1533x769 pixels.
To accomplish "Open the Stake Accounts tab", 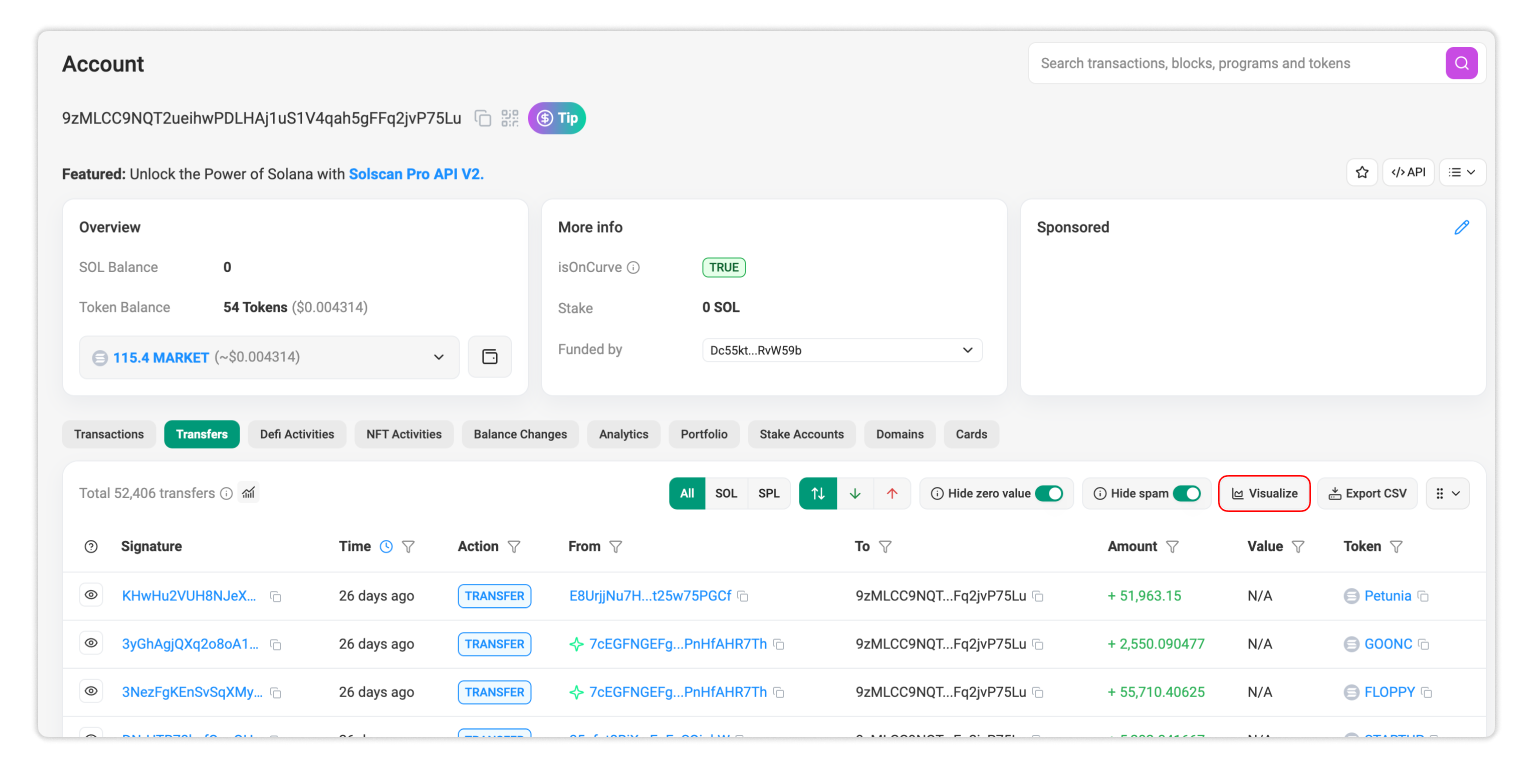I will (801, 434).
